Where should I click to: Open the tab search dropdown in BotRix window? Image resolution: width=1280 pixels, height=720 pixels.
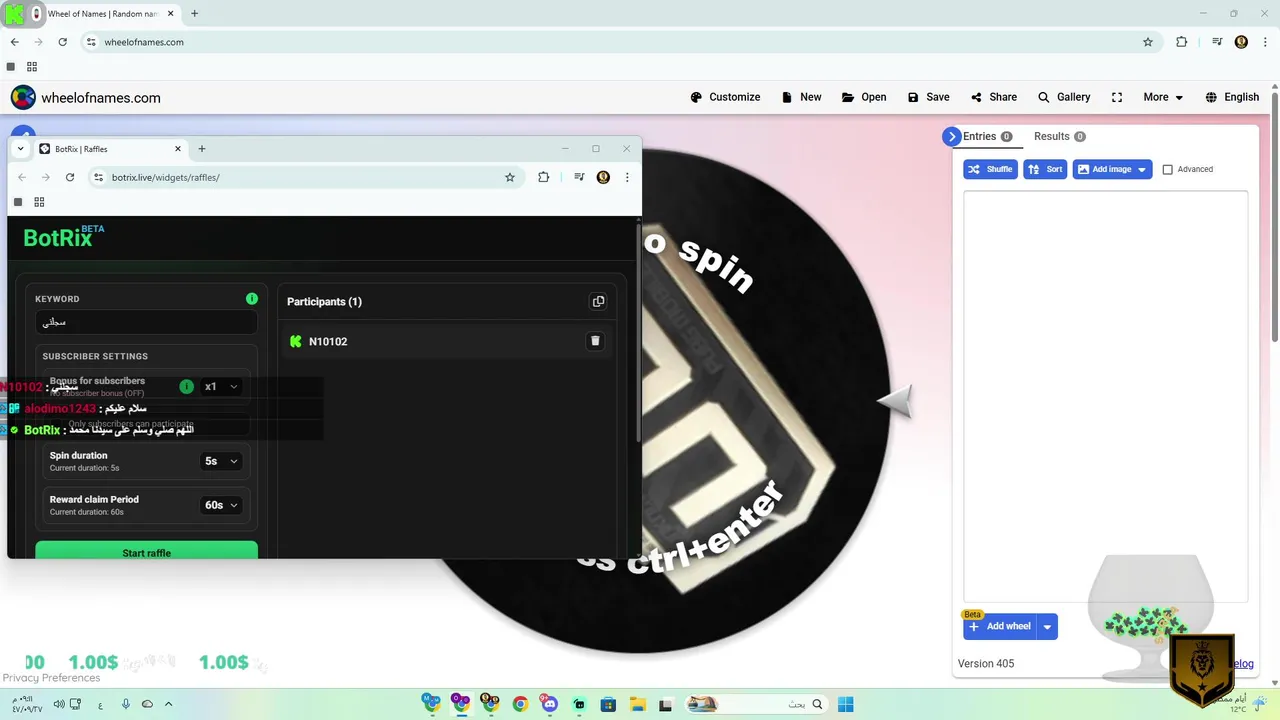tap(20, 149)
